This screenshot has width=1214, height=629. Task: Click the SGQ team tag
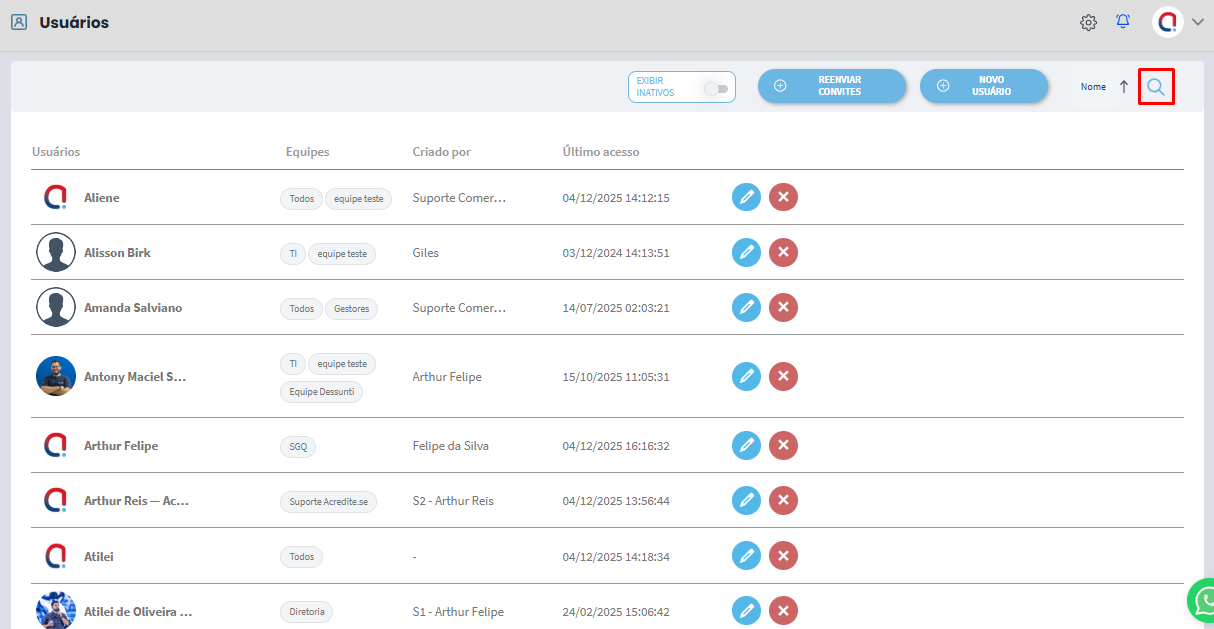[x=298, y=446]
